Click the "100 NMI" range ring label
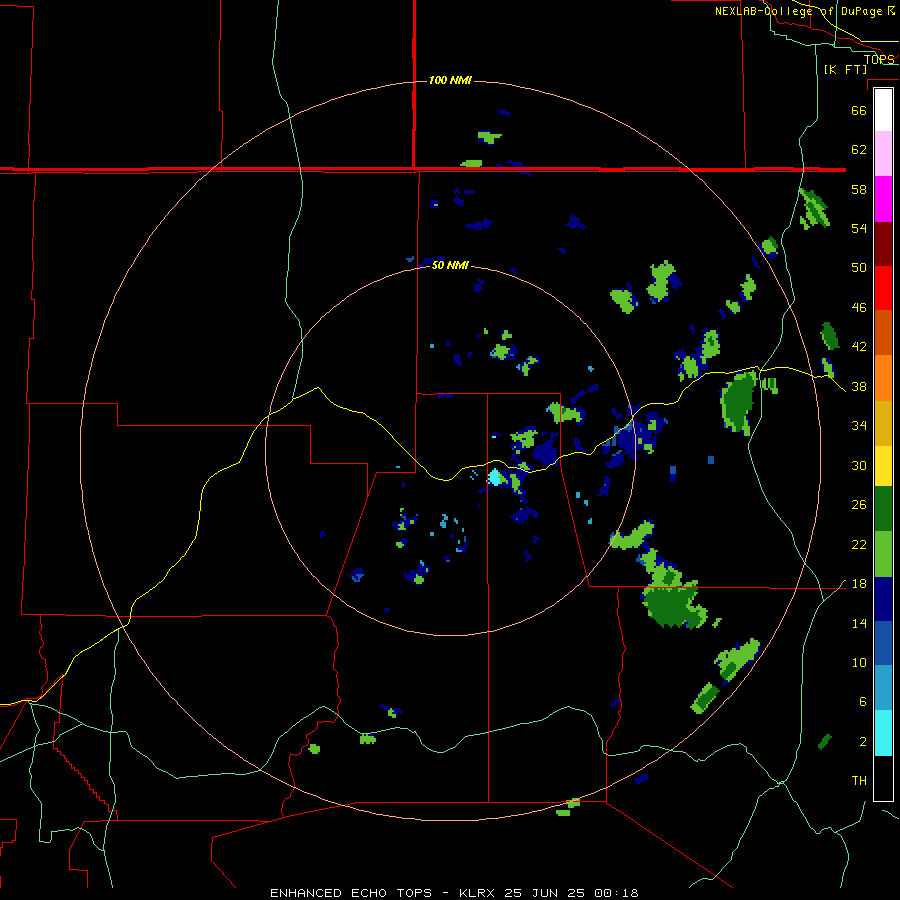 (450, 80)
